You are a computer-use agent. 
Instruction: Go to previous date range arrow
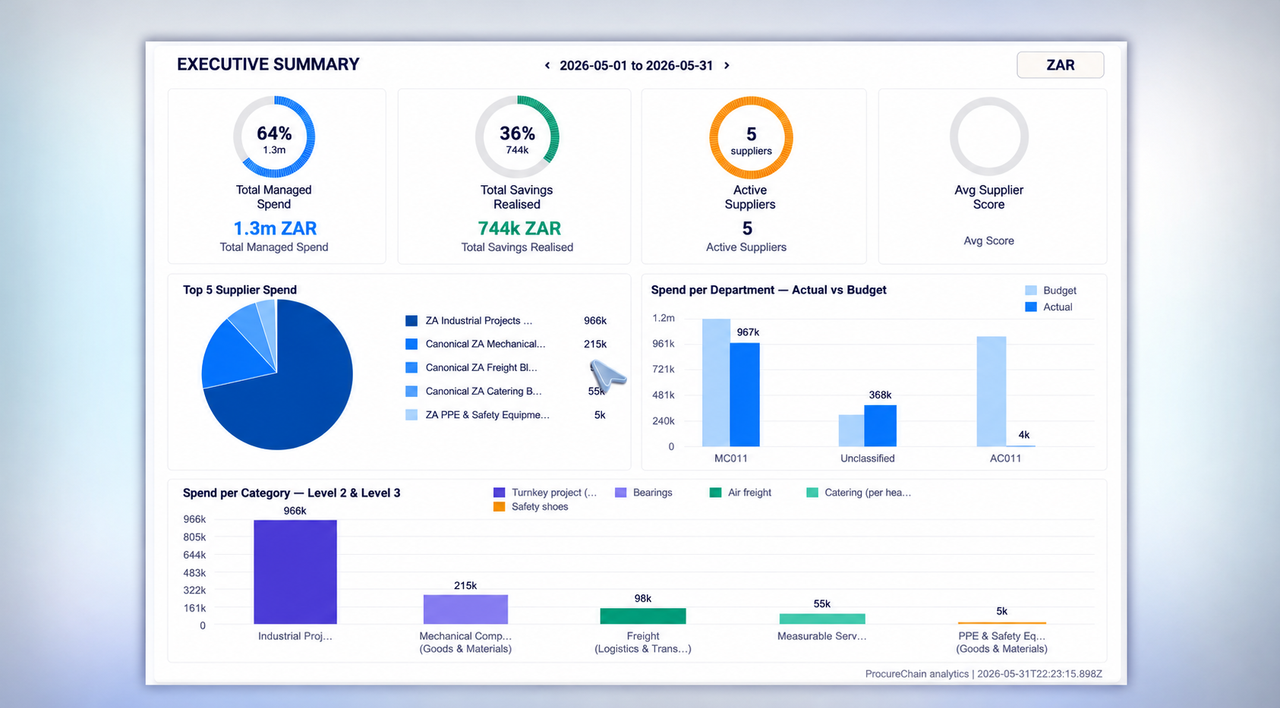(547, 66)
